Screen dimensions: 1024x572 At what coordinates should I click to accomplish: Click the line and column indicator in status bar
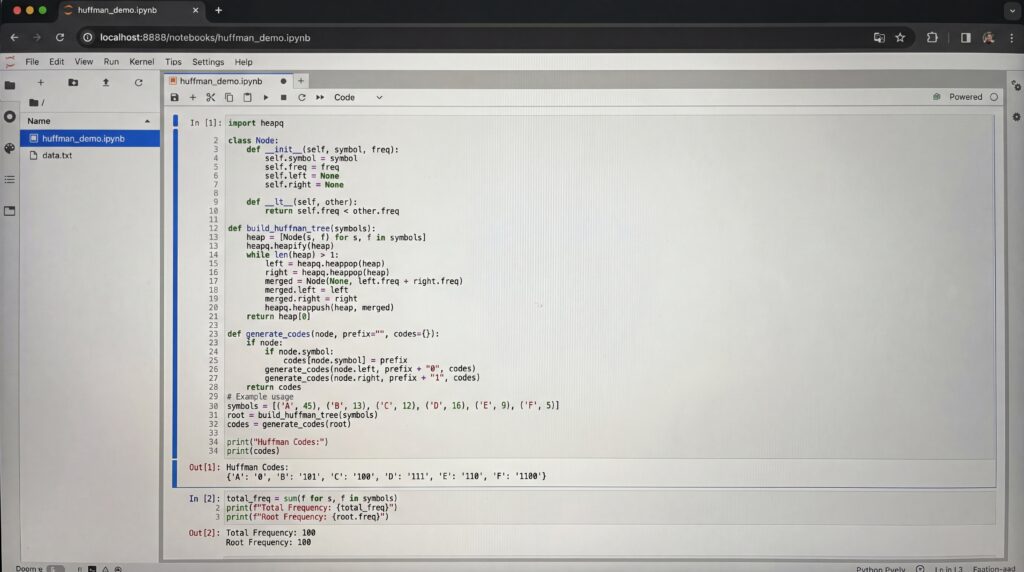[x=948, y=569]
